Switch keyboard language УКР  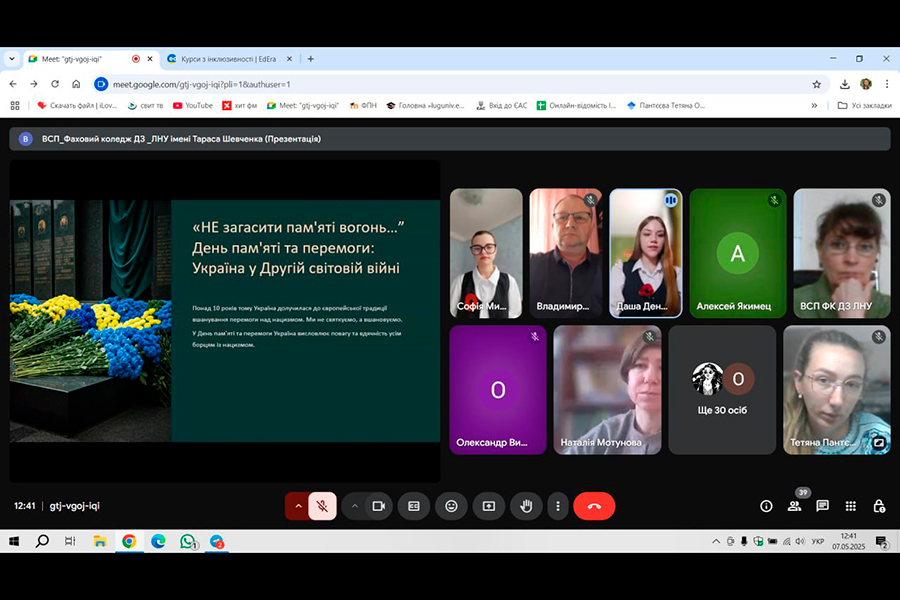[x=817, y=541]
